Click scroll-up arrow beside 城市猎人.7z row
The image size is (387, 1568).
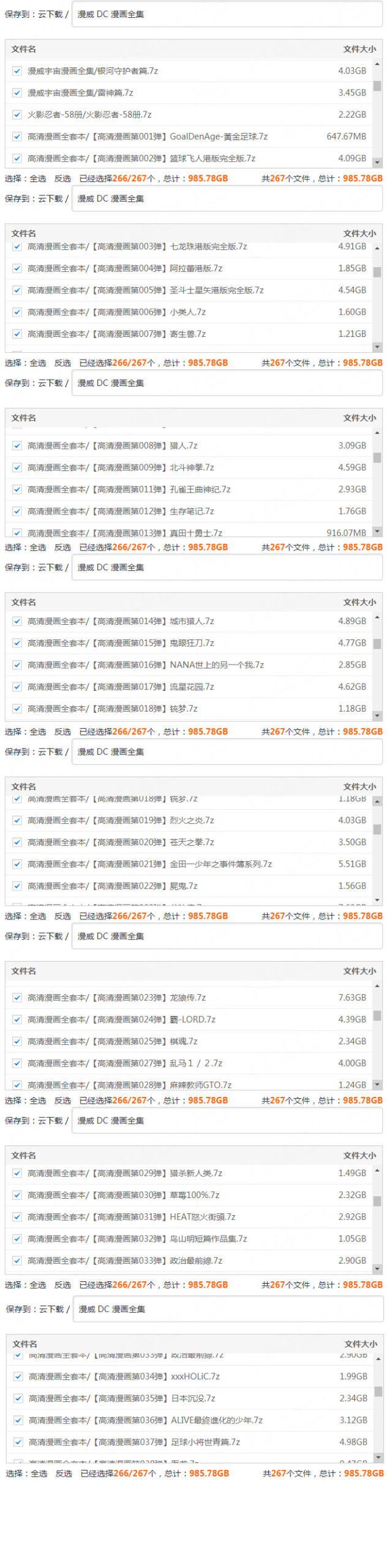377,617
